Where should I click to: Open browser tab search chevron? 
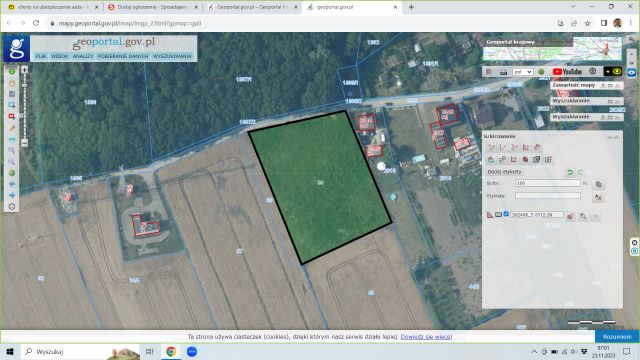pyautogui.click(x=573, y=7)
